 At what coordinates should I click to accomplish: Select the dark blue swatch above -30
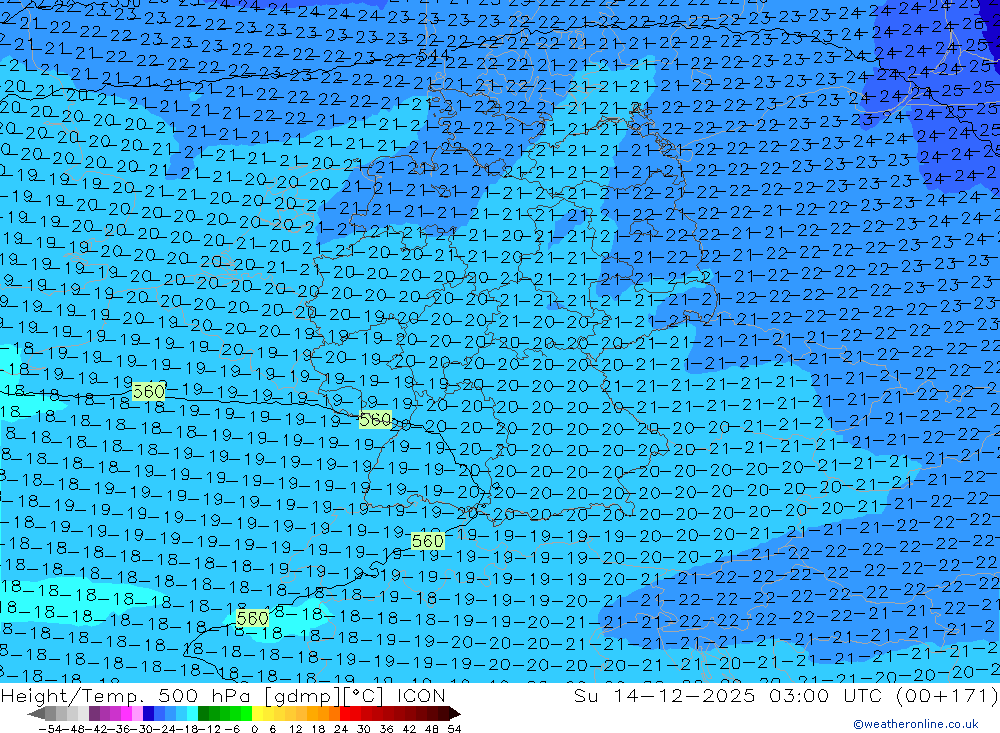pos(148,713)
